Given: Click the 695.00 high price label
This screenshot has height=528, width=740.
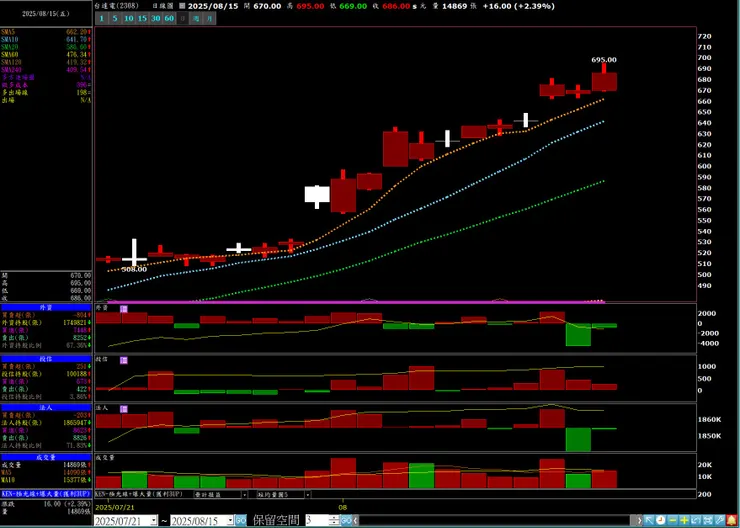Looking at the screenshot, I should tap(604, 59).
